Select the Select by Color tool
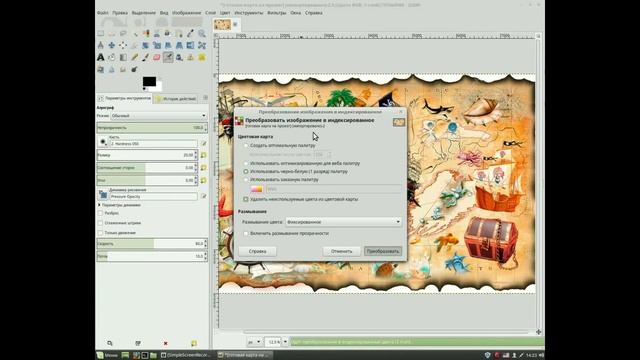This screenshot has width=640, height=360. point(146,33)
